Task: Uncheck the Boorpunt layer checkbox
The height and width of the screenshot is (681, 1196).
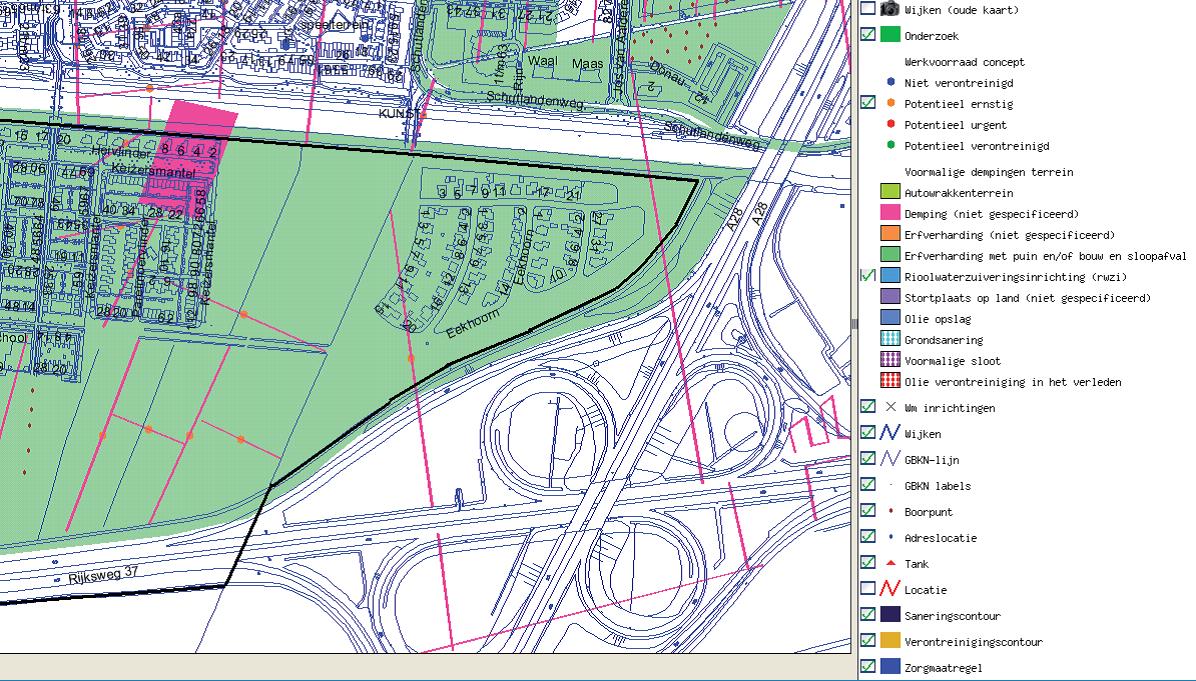Action: coord(867,512)
